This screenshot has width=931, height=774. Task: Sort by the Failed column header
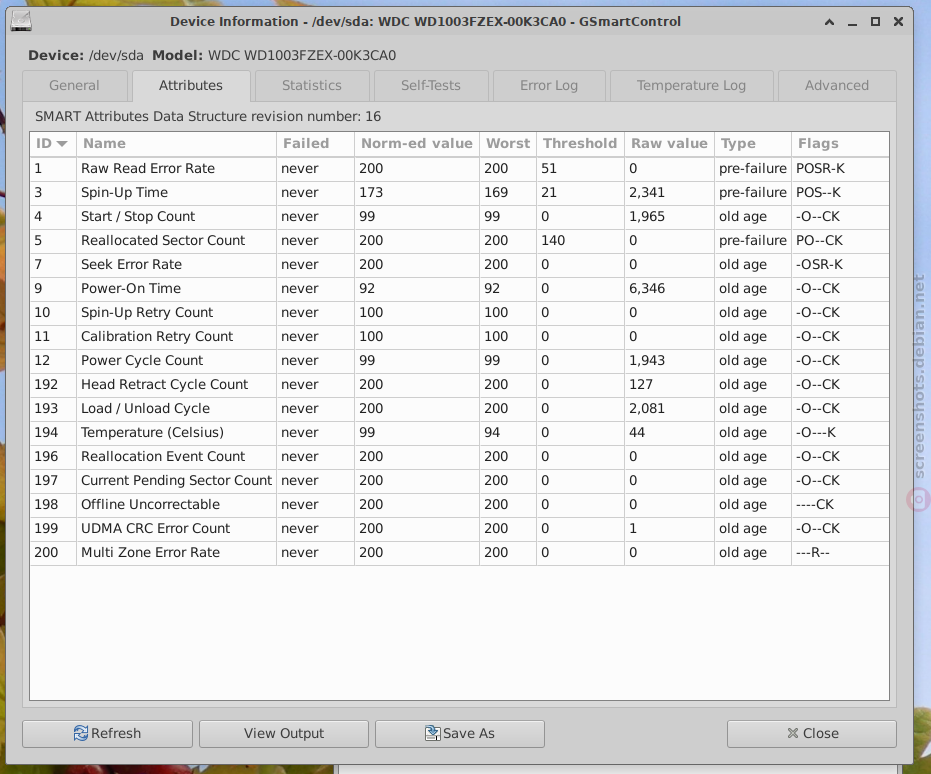(x=315, y=144)
